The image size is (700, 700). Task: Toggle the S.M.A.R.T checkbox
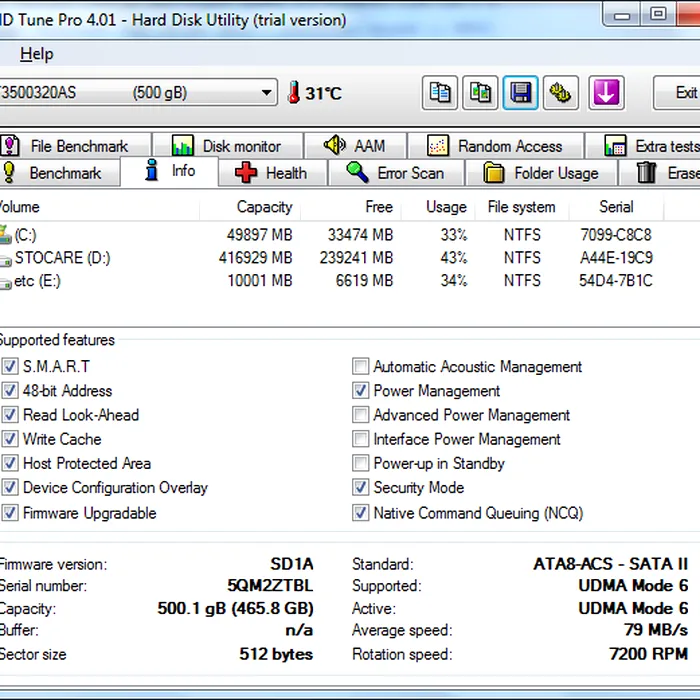10,367
